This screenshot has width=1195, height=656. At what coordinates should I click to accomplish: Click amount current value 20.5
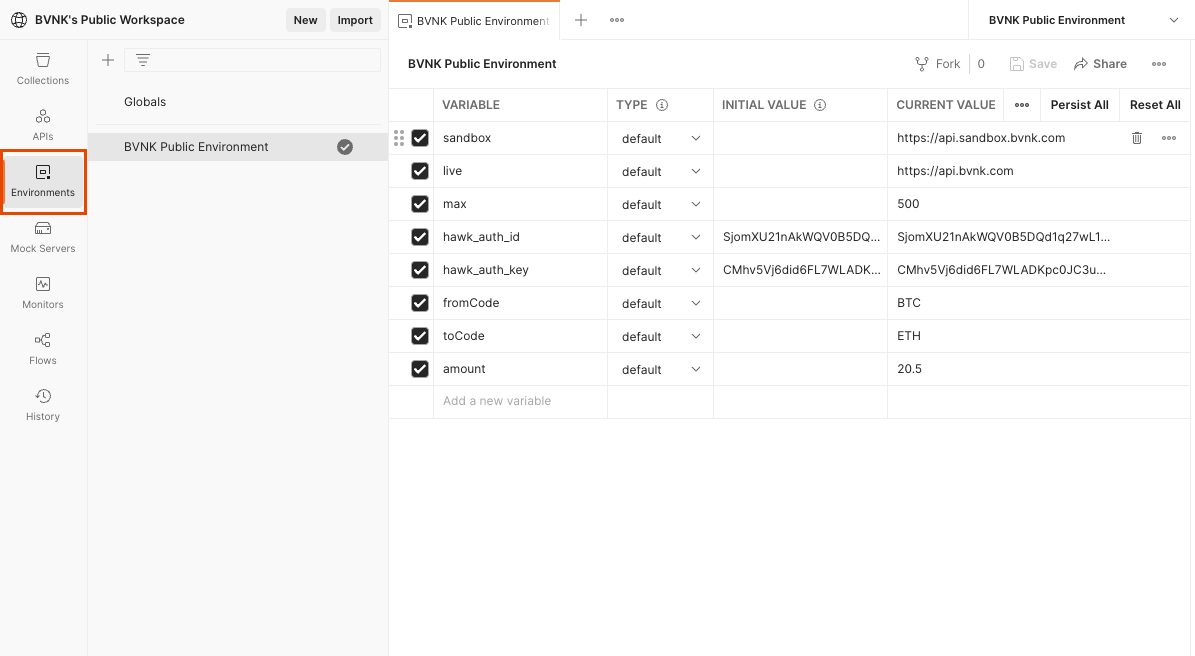(x=909, y=369)
